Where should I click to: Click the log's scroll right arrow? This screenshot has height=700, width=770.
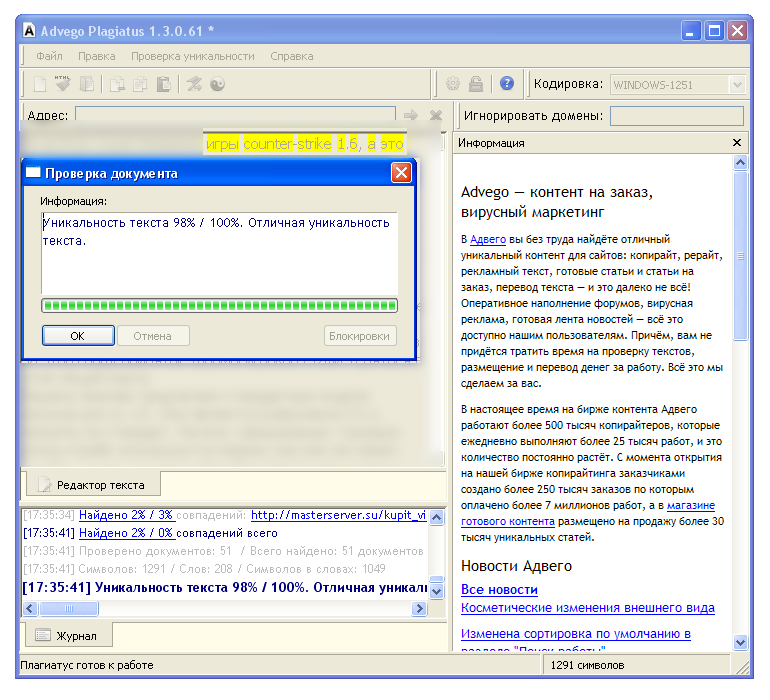click(x=419, y=609)
